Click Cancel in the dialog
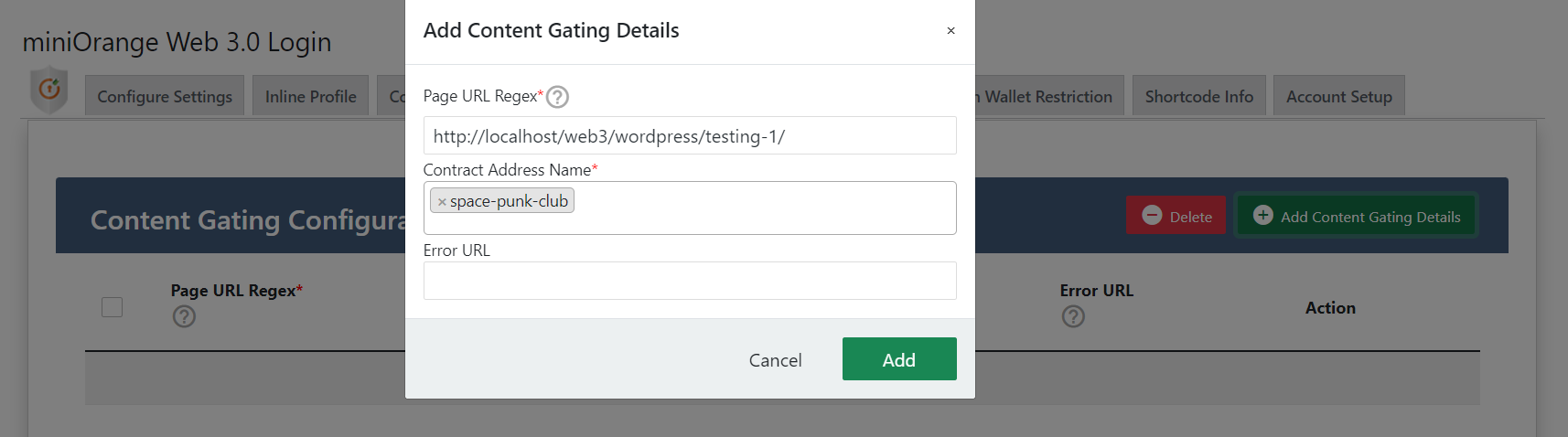This screenshot has width=1568, height=437. pos(775,360)
